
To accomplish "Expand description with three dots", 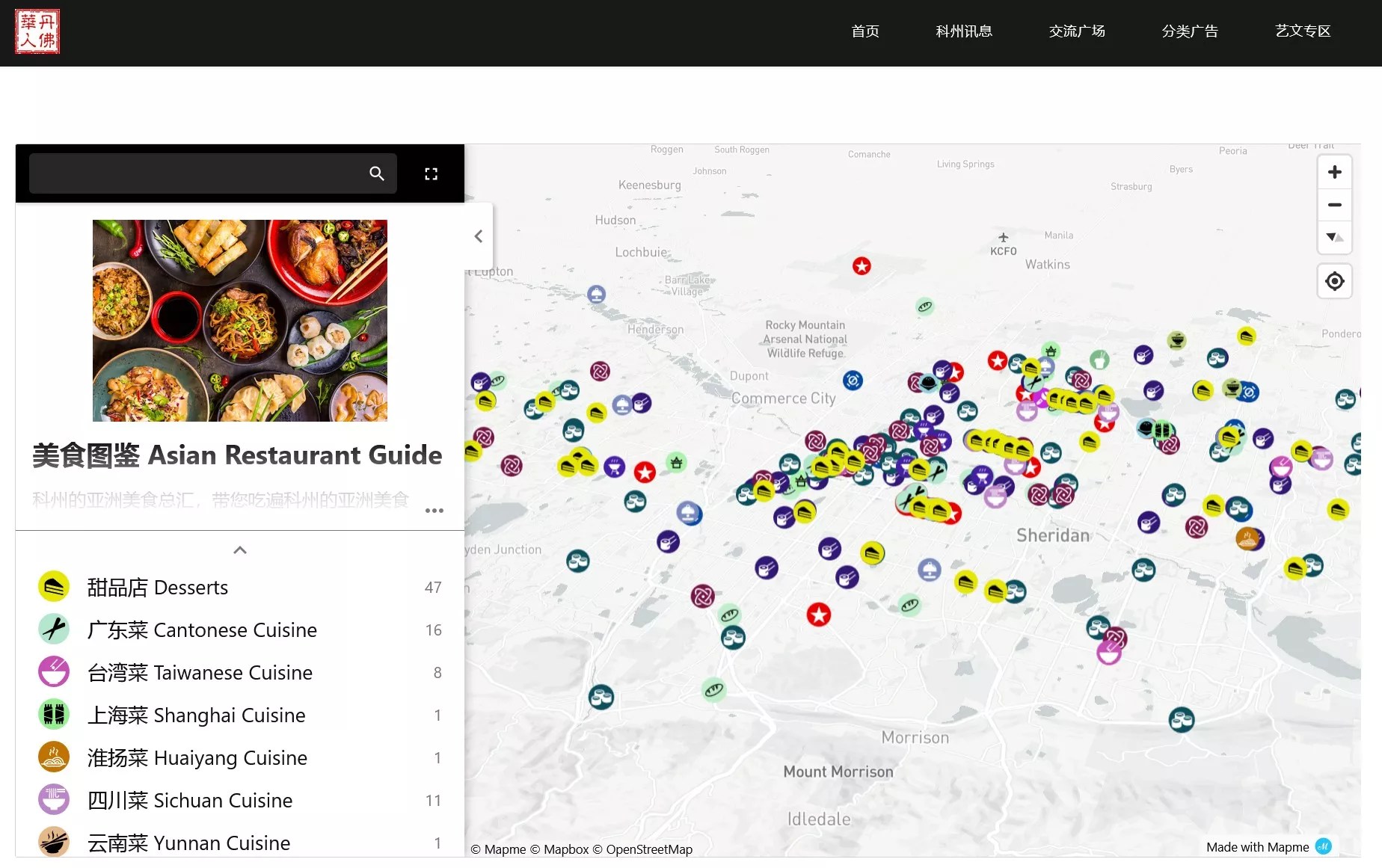I will click(x=434, y=511).
